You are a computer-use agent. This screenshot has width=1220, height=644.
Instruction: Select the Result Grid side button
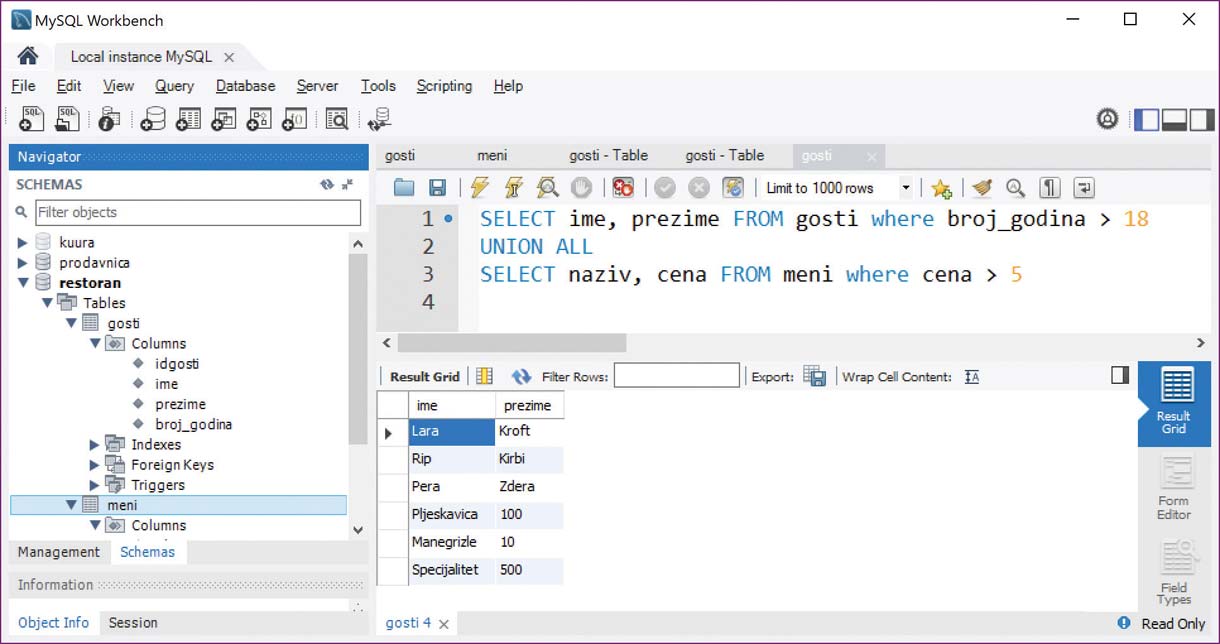pyautogui.click(x=1174, y=402)
